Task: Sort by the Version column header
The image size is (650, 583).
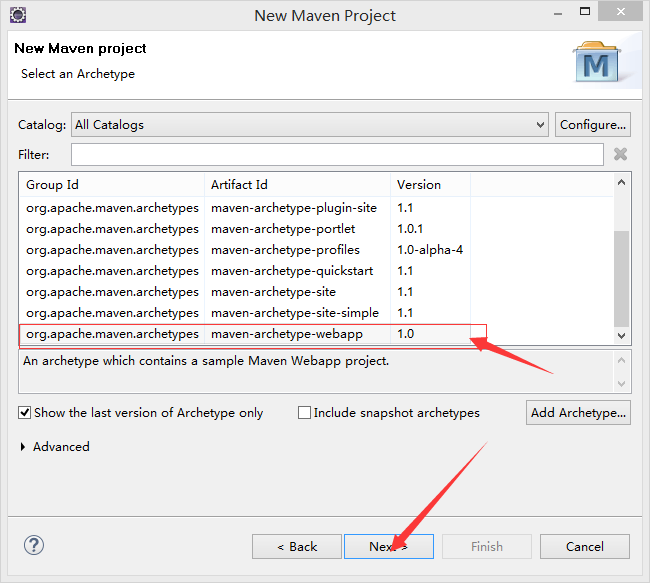Action: (430, 185)
